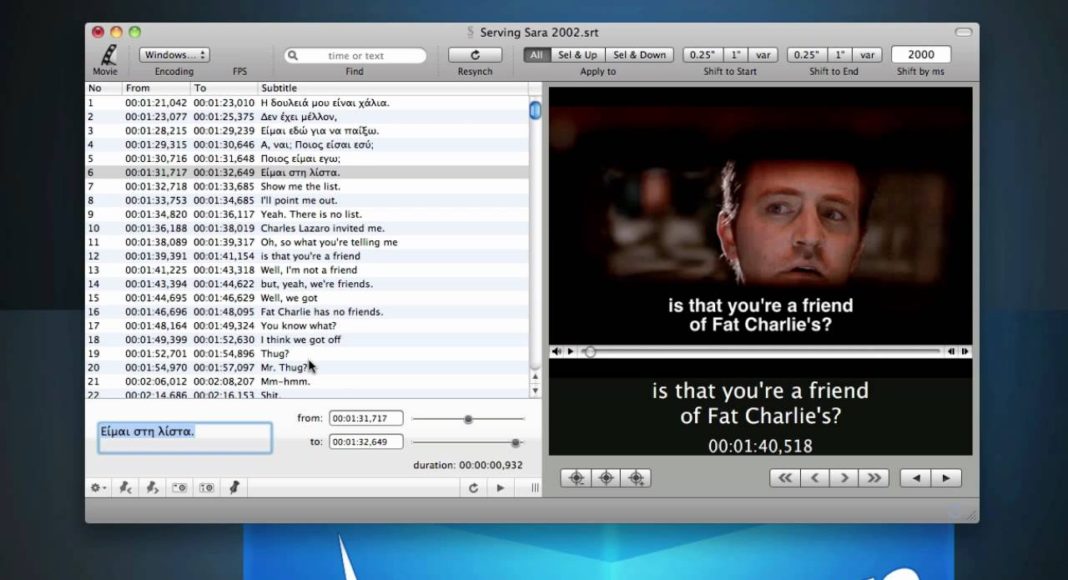Screen dimensions: 1068x580
Task: Click the Resynch refresh button
Action: pyautogui.click(x=475, y=55)
